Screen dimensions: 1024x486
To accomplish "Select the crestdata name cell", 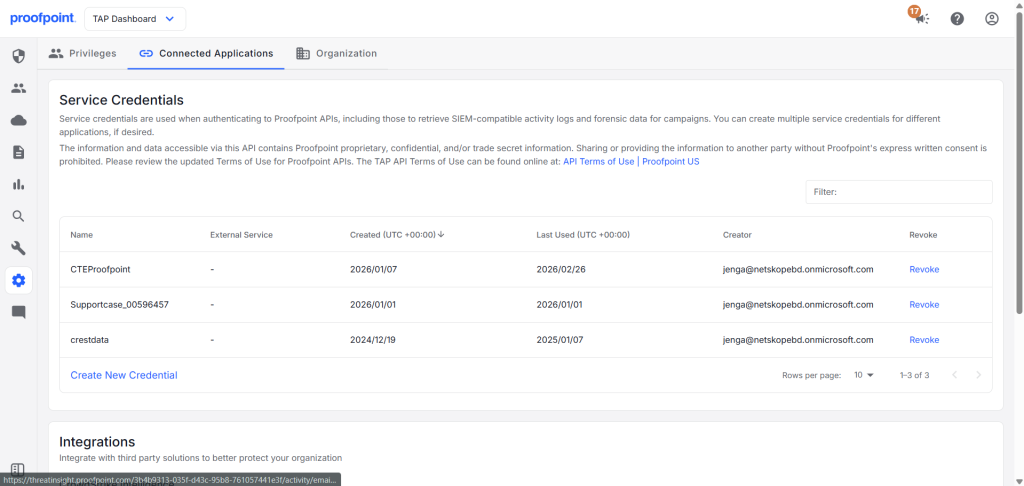I will click(x=90, y=340).
